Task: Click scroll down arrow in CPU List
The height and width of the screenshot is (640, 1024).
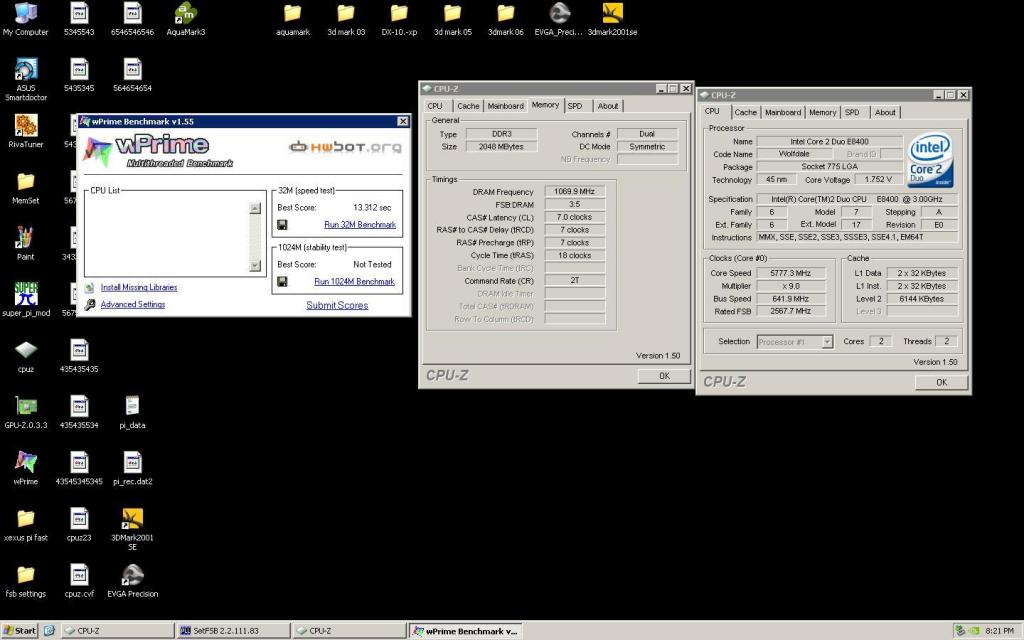Action: (x=255, y=266)
